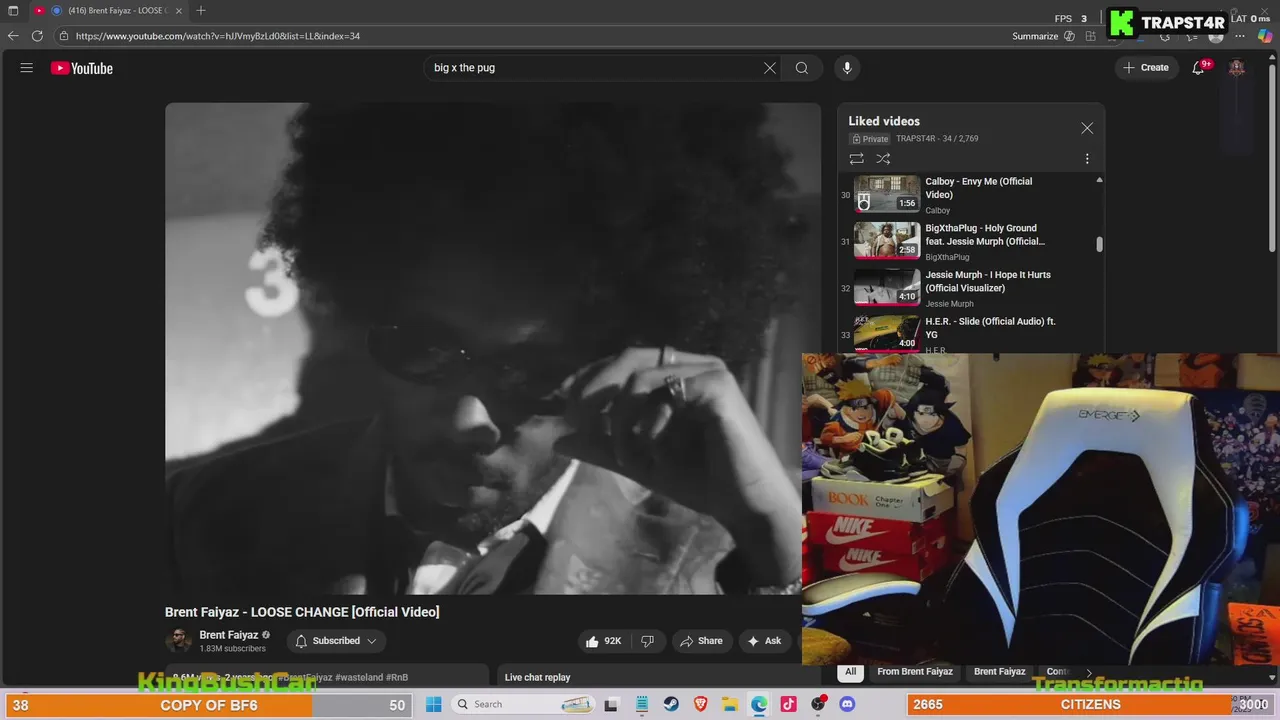Click the Create button
Viewport: 1280px width, 720px height.
(1146, 68)
